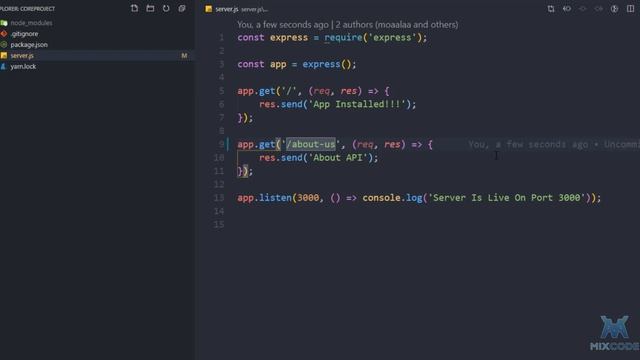640x360 pixels.
Task: Click the inline blame annotation on line 9
Action: point(554,144)
